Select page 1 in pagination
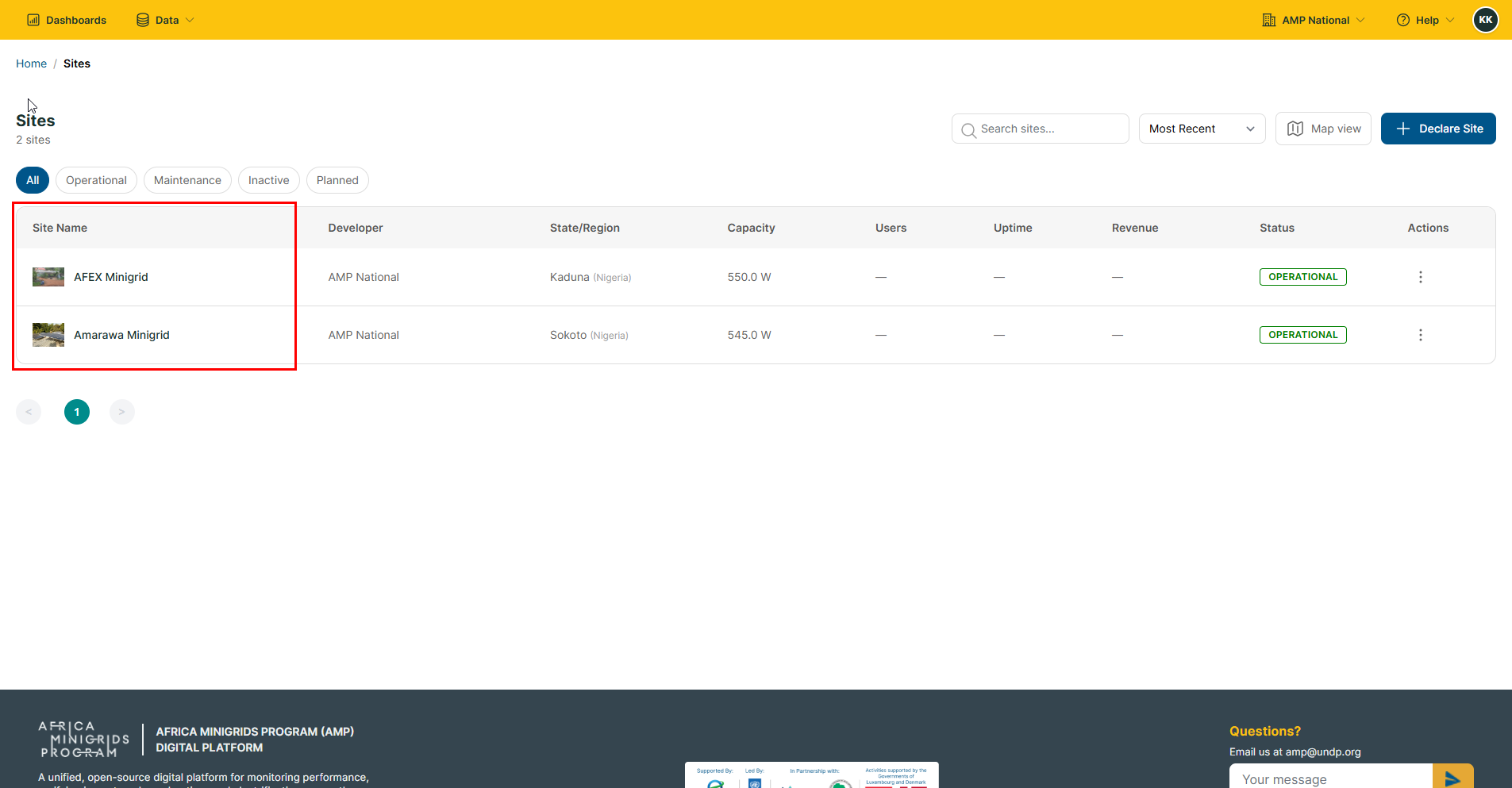The height and width of the screenshot is (788, 1512). point(77,412)
